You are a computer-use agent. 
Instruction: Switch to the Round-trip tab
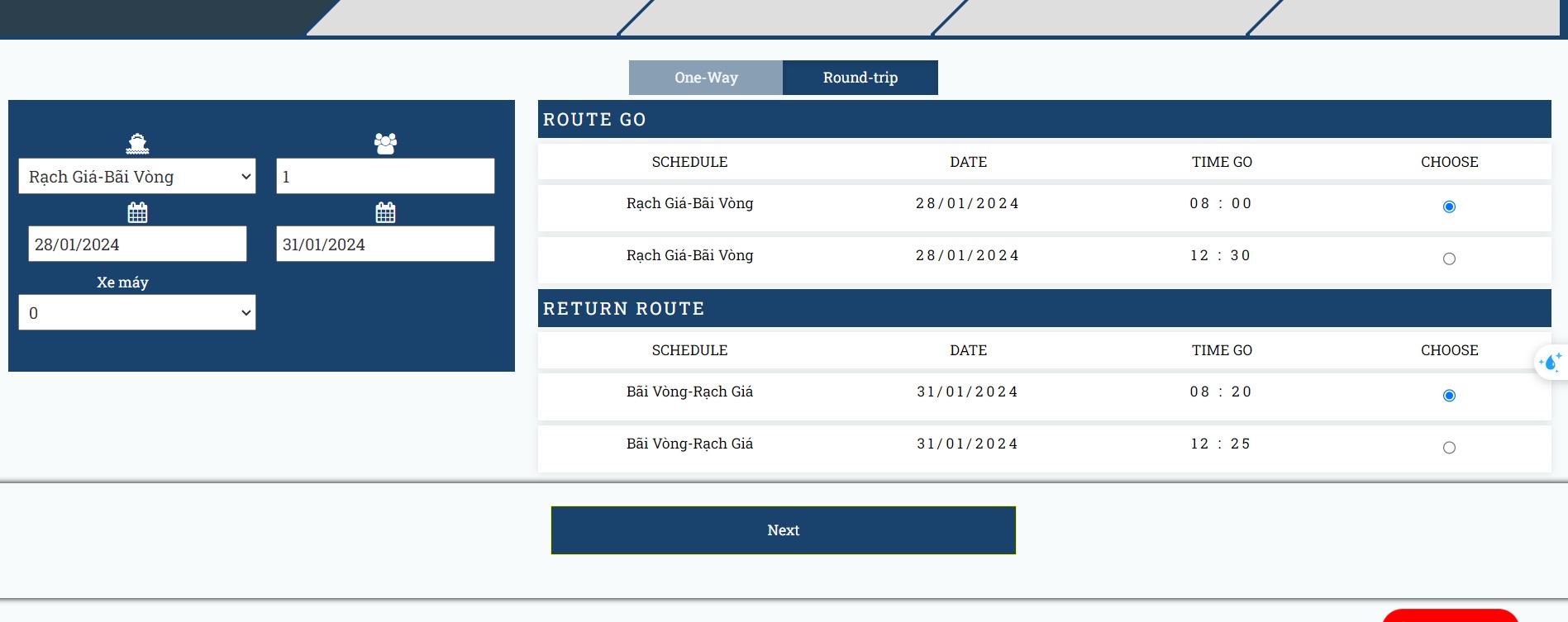pyautogui.click(x=860, y=77)
